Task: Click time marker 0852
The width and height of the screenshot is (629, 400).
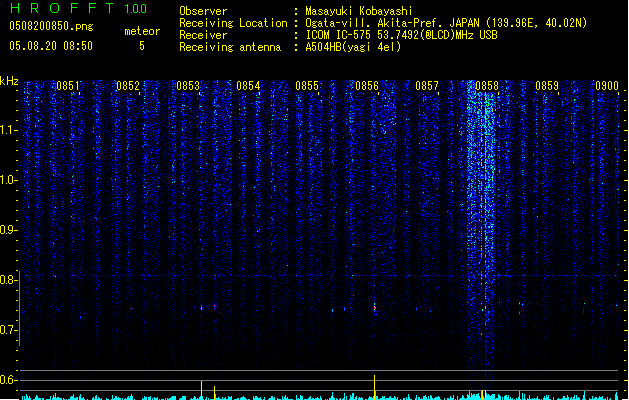Action: point(128,85)
